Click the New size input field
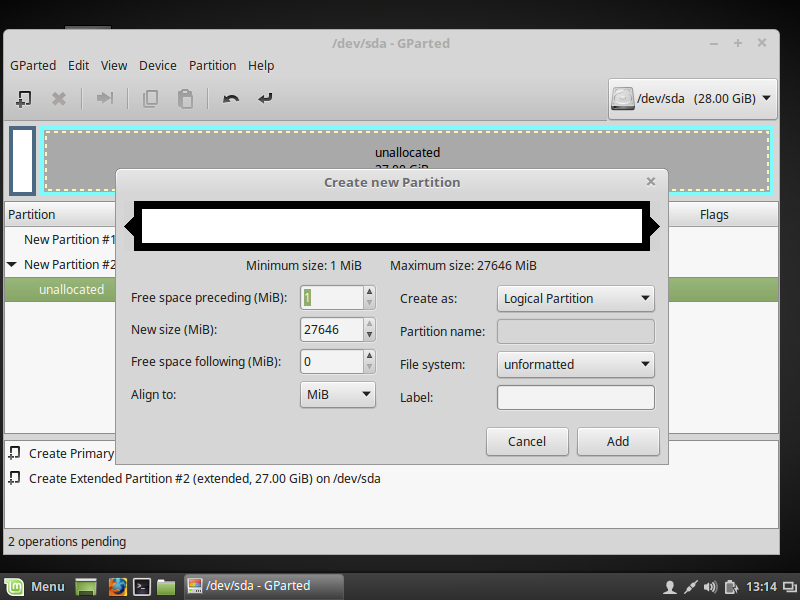 tap(332, 330)
